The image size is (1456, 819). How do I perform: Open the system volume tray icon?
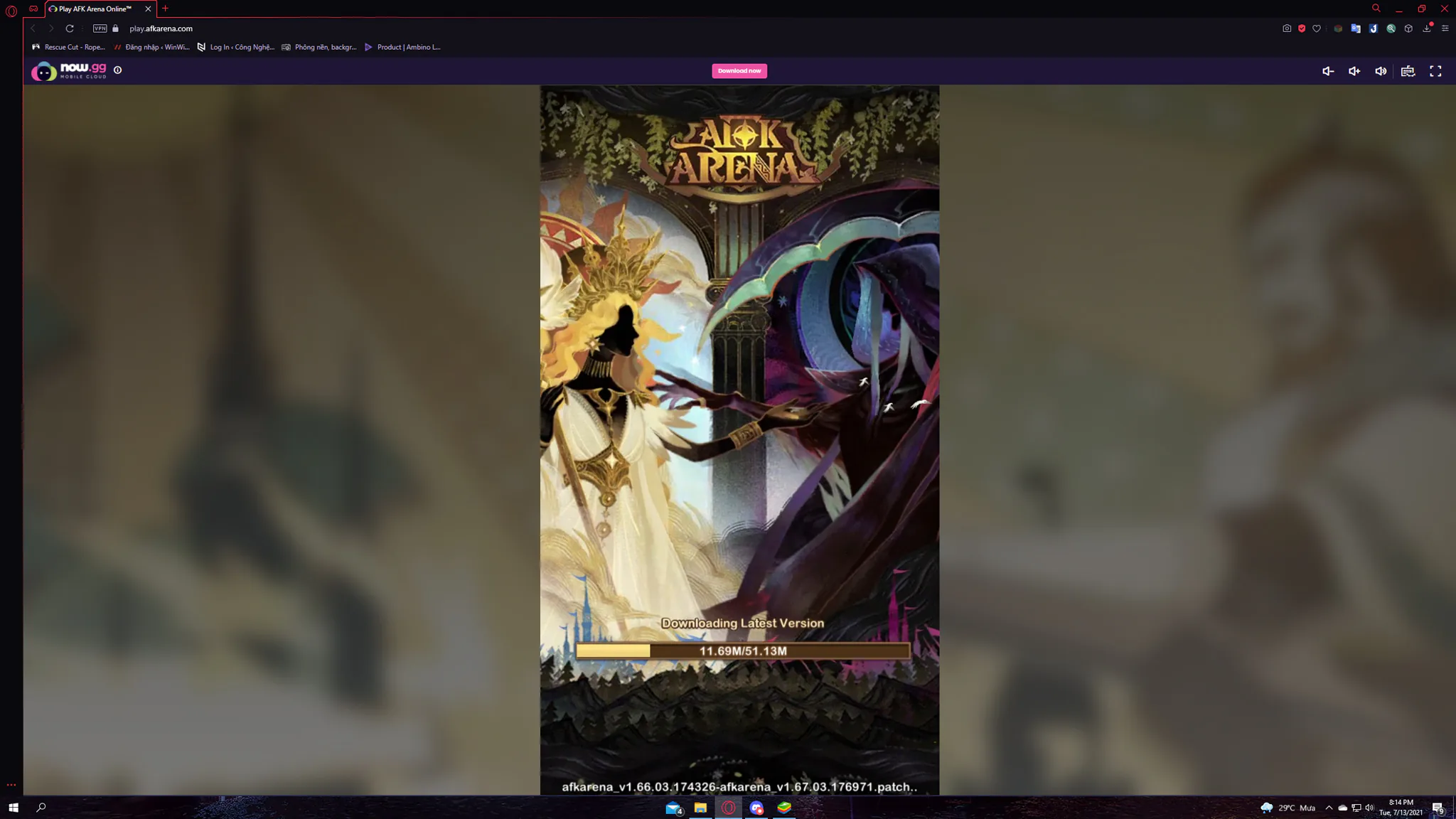[1369, 808]
